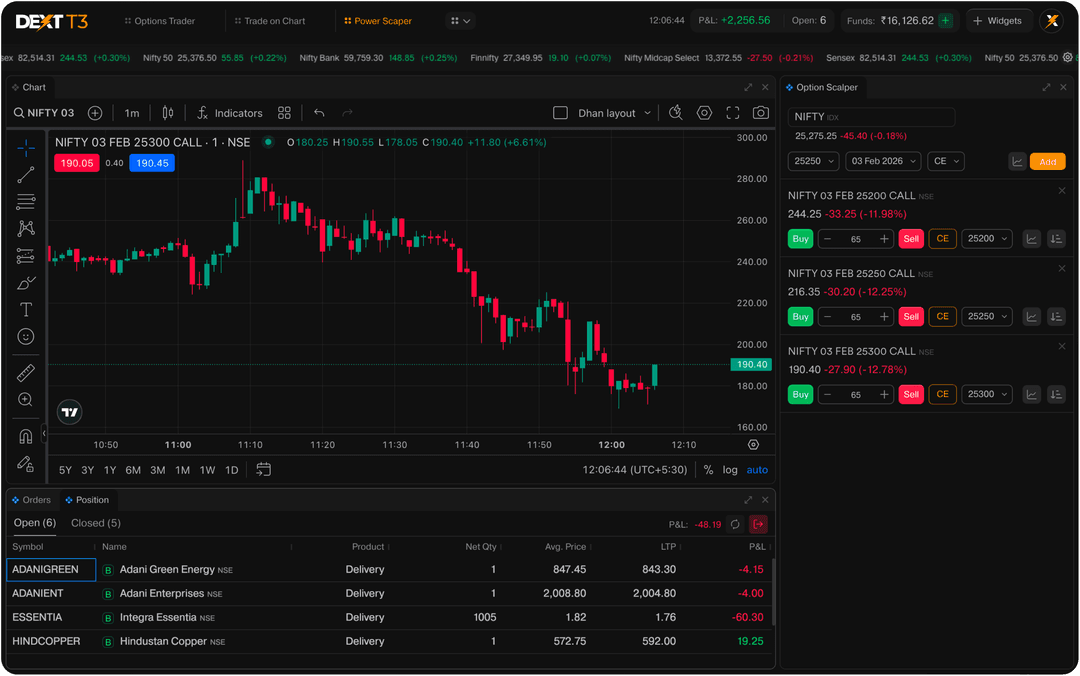Toggle the magnet snap mode

click(x=26, y=435)
